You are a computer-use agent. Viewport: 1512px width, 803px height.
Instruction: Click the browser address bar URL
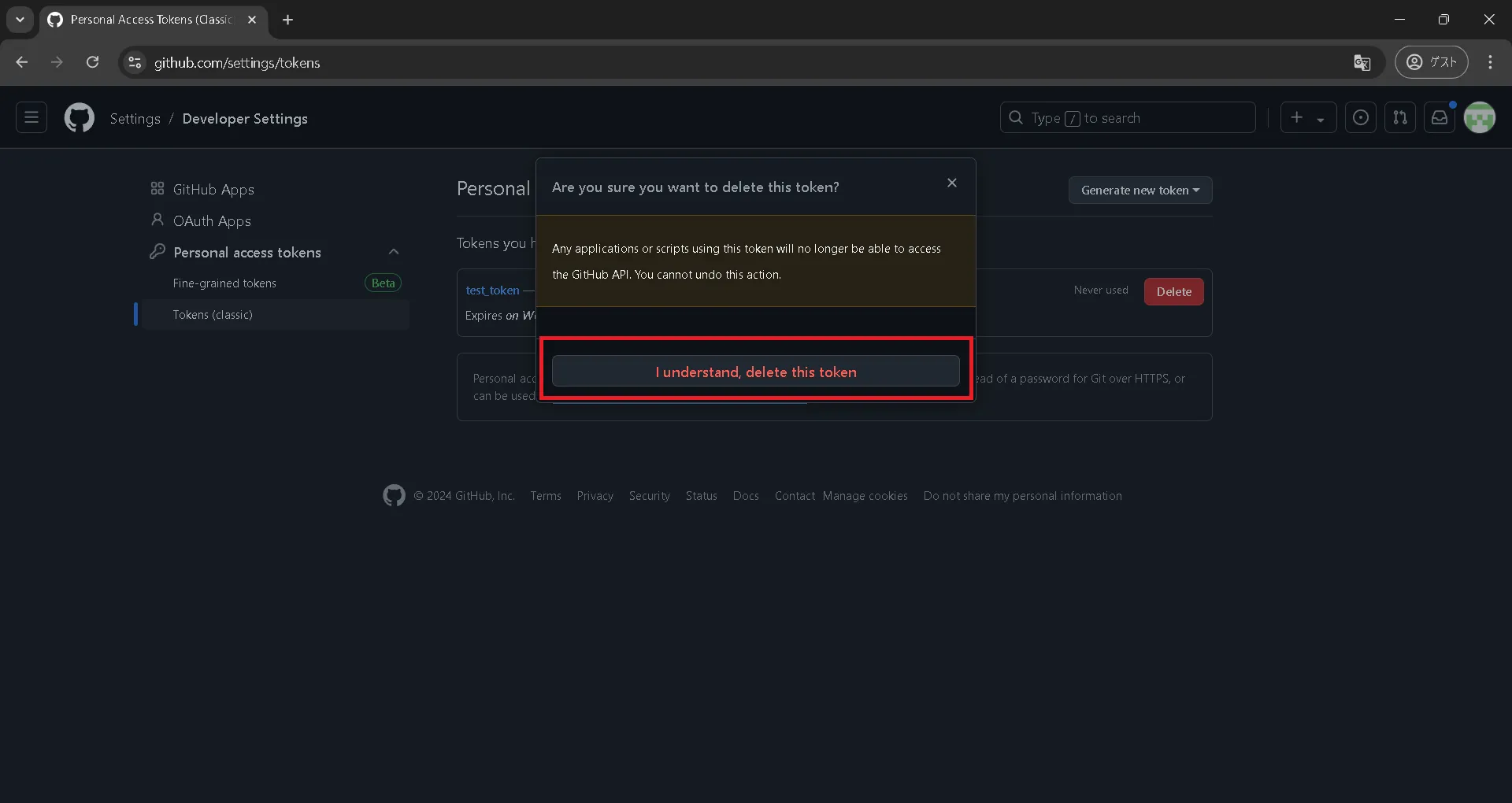click(237, 62)
